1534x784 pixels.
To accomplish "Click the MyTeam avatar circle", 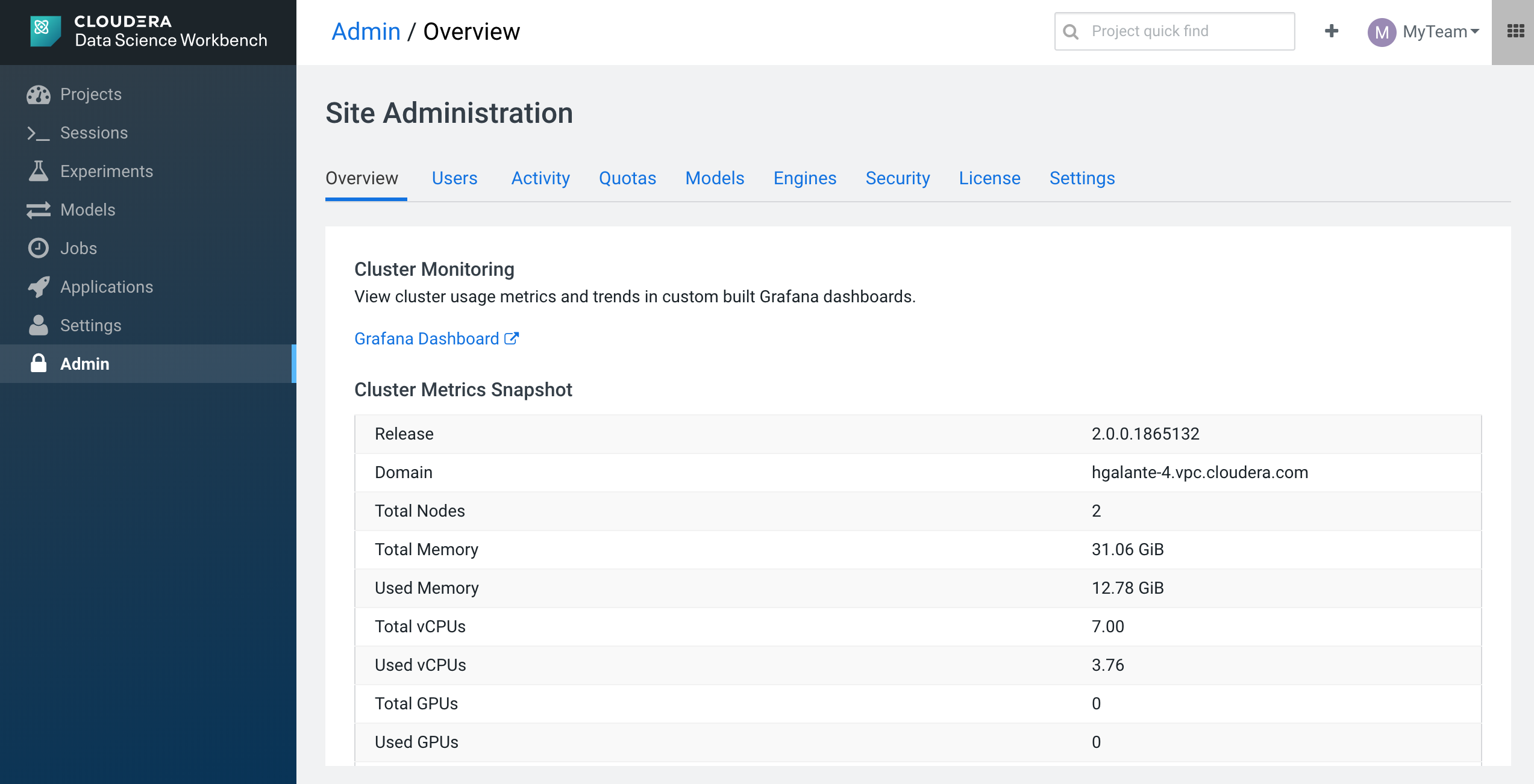I will tap(1382, 32).
